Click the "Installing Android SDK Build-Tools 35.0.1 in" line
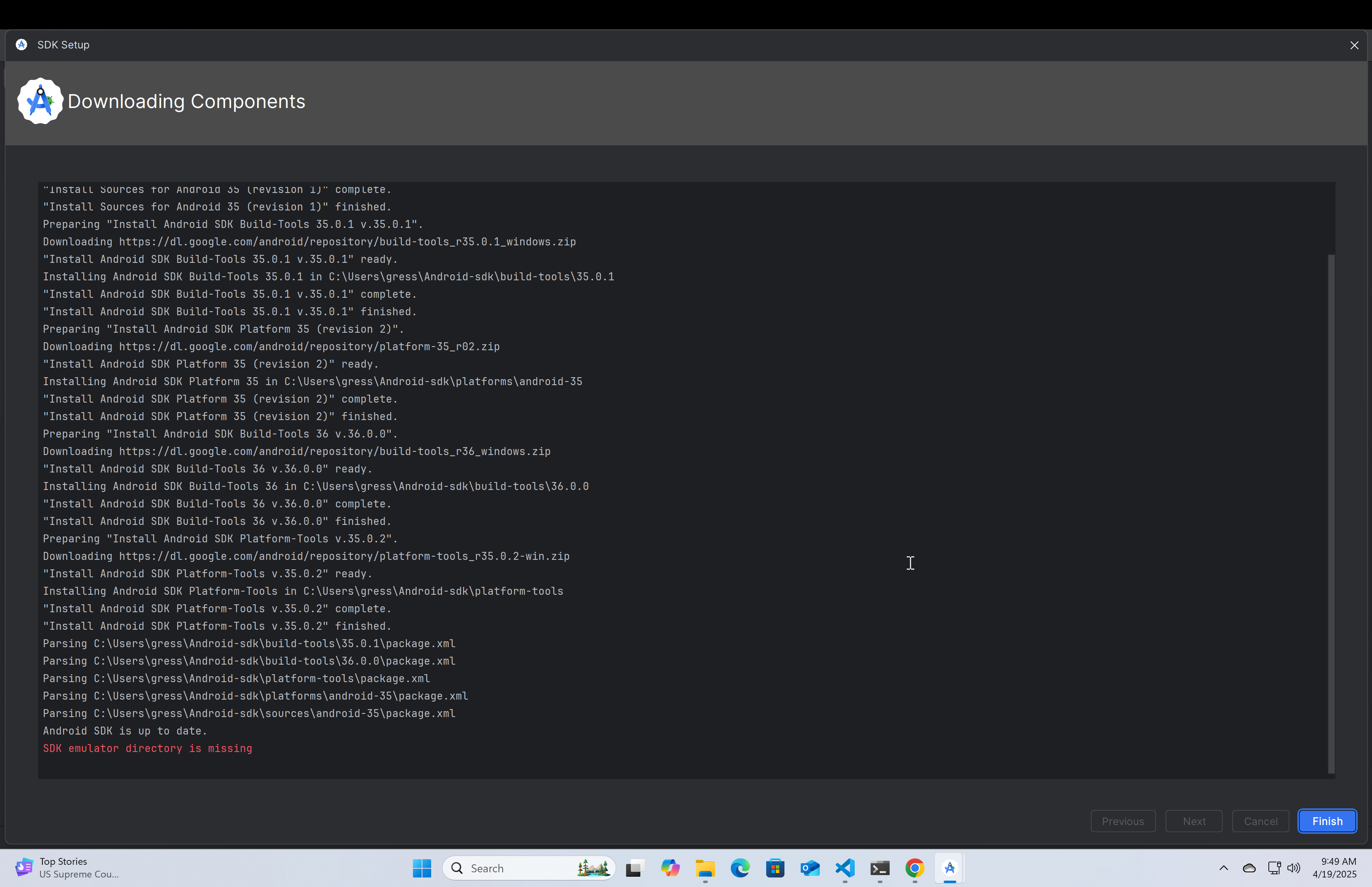The image size is (1372, 887). [x=328, y=276]
